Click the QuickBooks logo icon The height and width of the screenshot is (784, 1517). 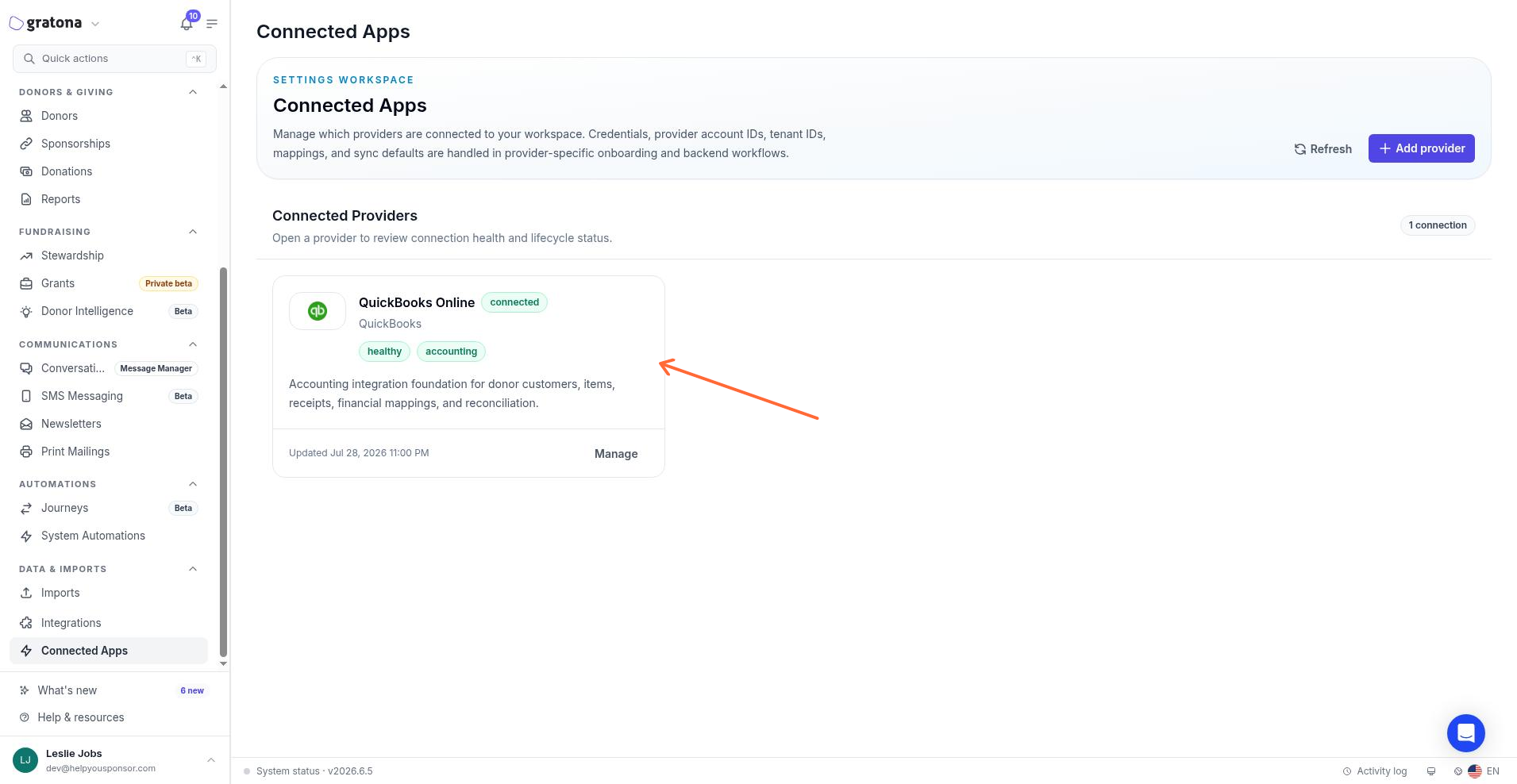point(318,311)
